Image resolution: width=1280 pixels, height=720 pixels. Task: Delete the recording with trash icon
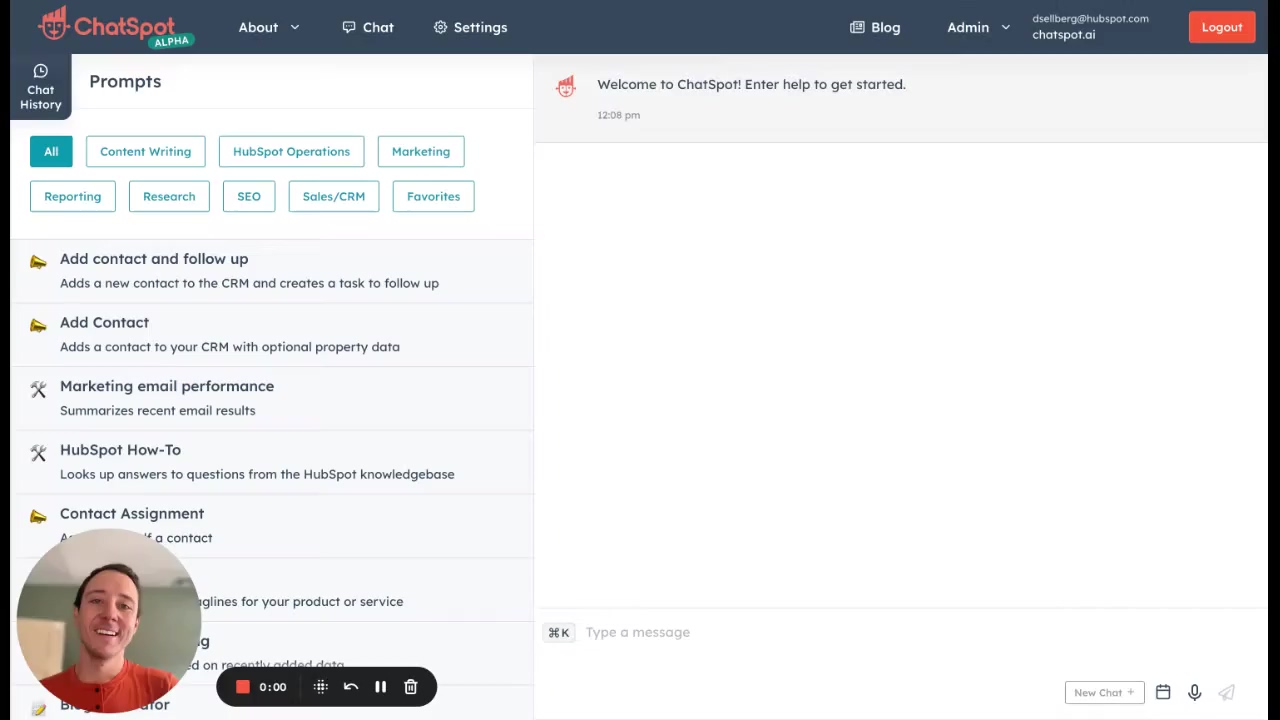tap(410, 687)
